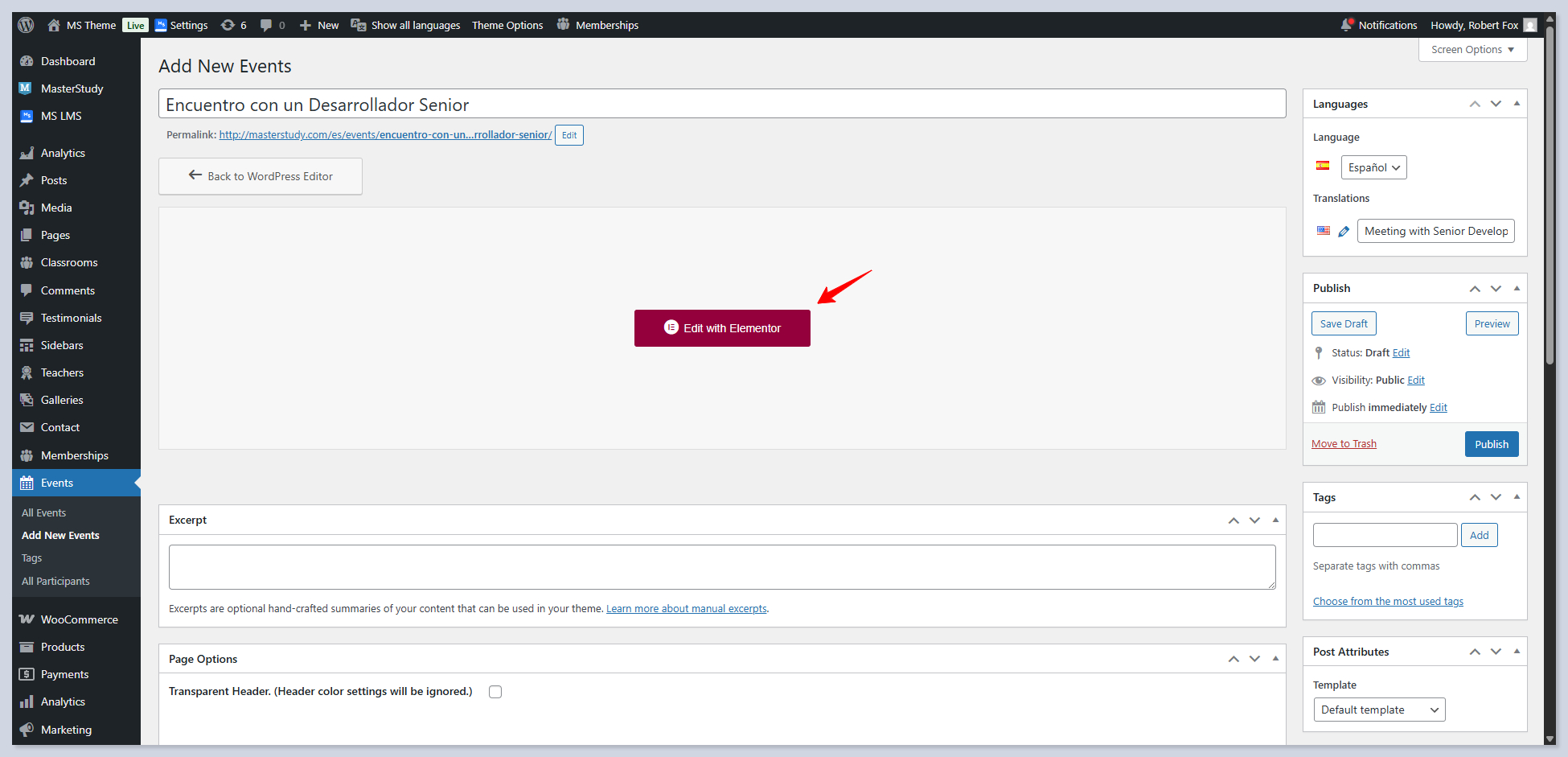The image size is (1568, 757).
Task: Collapse the Publish panel toggle arrow
Action: point(1517,288)
